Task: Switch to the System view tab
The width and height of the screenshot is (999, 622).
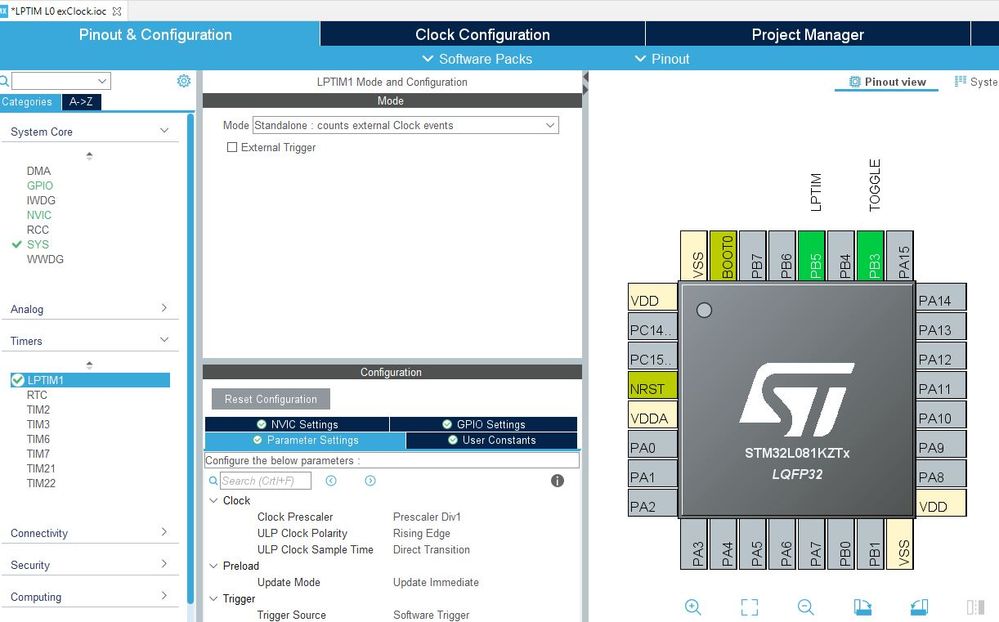Action: point(975,82)
